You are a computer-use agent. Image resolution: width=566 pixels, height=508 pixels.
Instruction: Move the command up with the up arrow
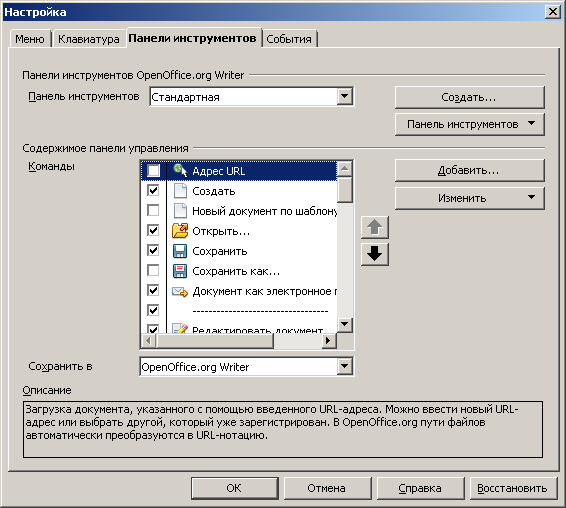[375, 227]
